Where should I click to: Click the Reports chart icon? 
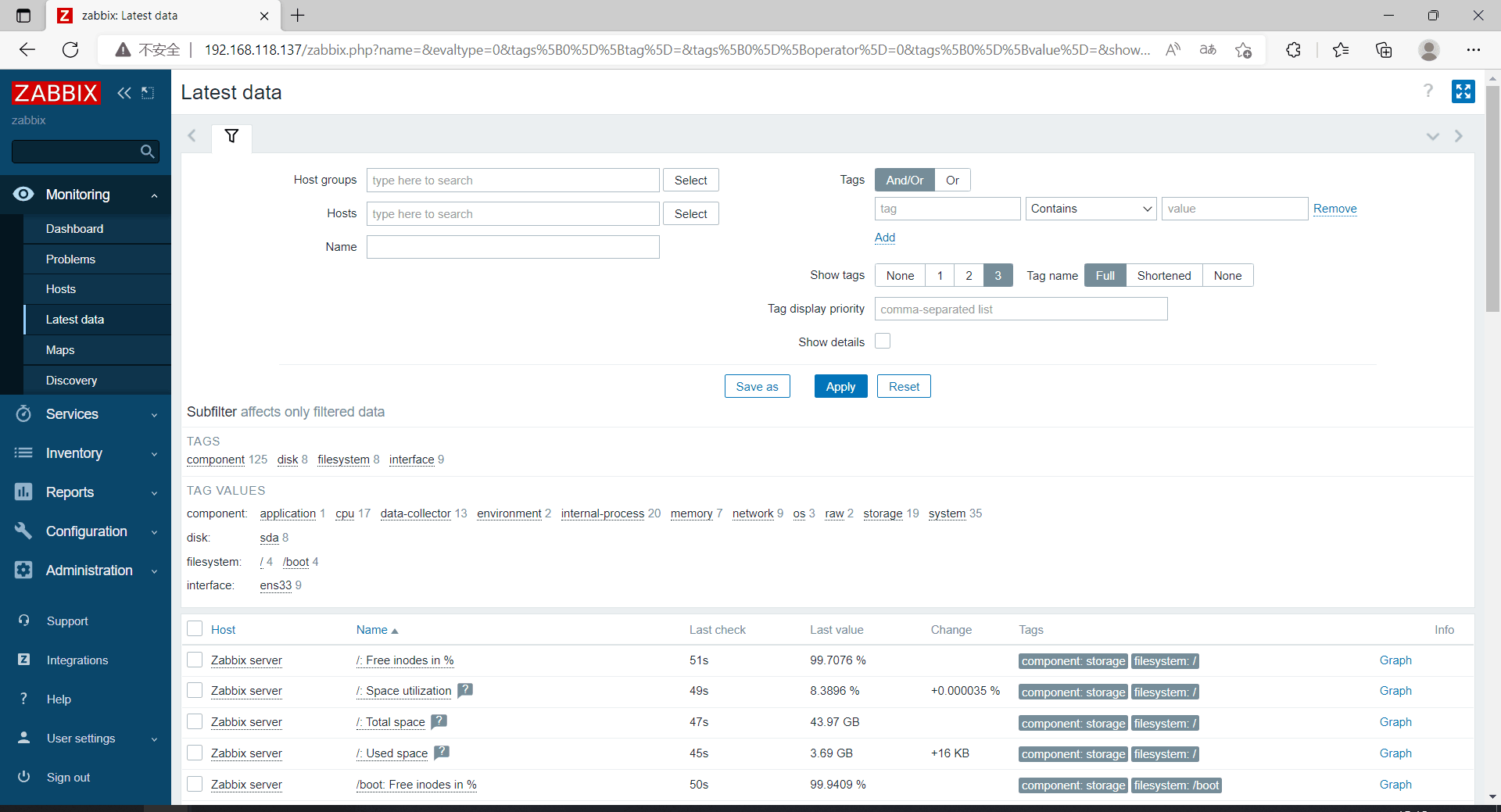pyautogui.click(x=23, y=492)
